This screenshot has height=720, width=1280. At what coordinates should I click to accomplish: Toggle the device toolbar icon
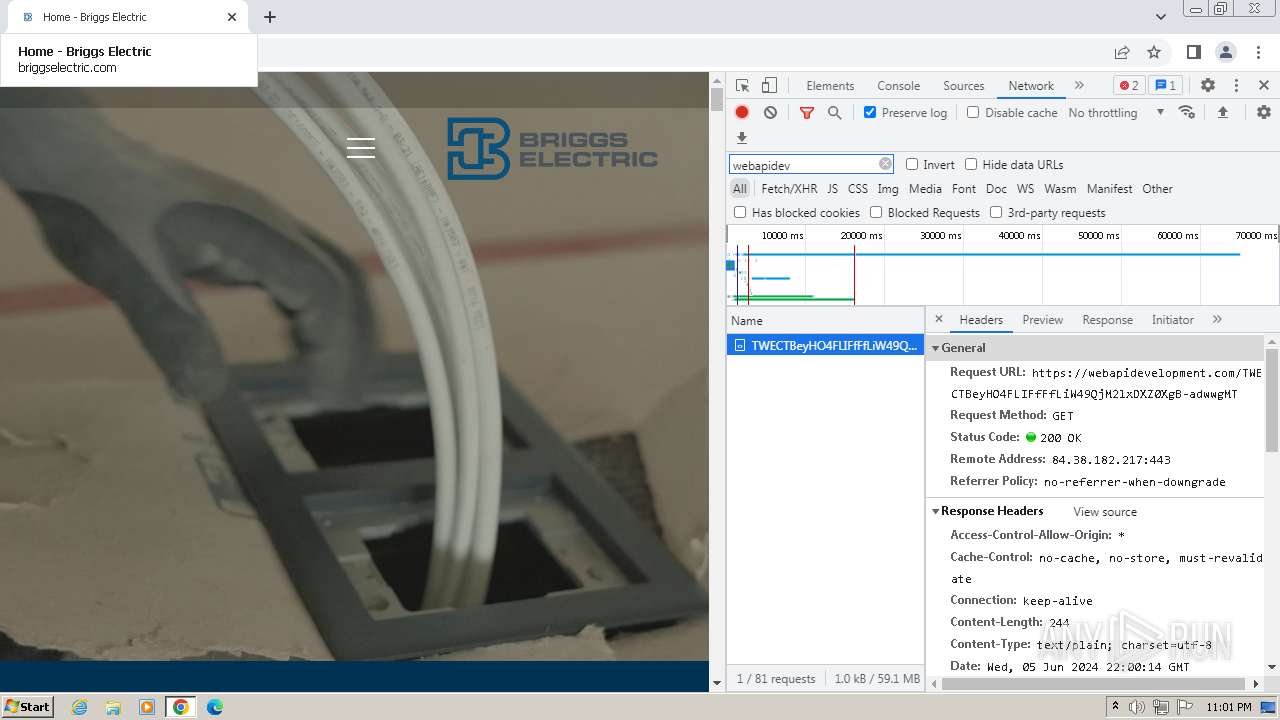pyautogui.click(x=769, y=86)
